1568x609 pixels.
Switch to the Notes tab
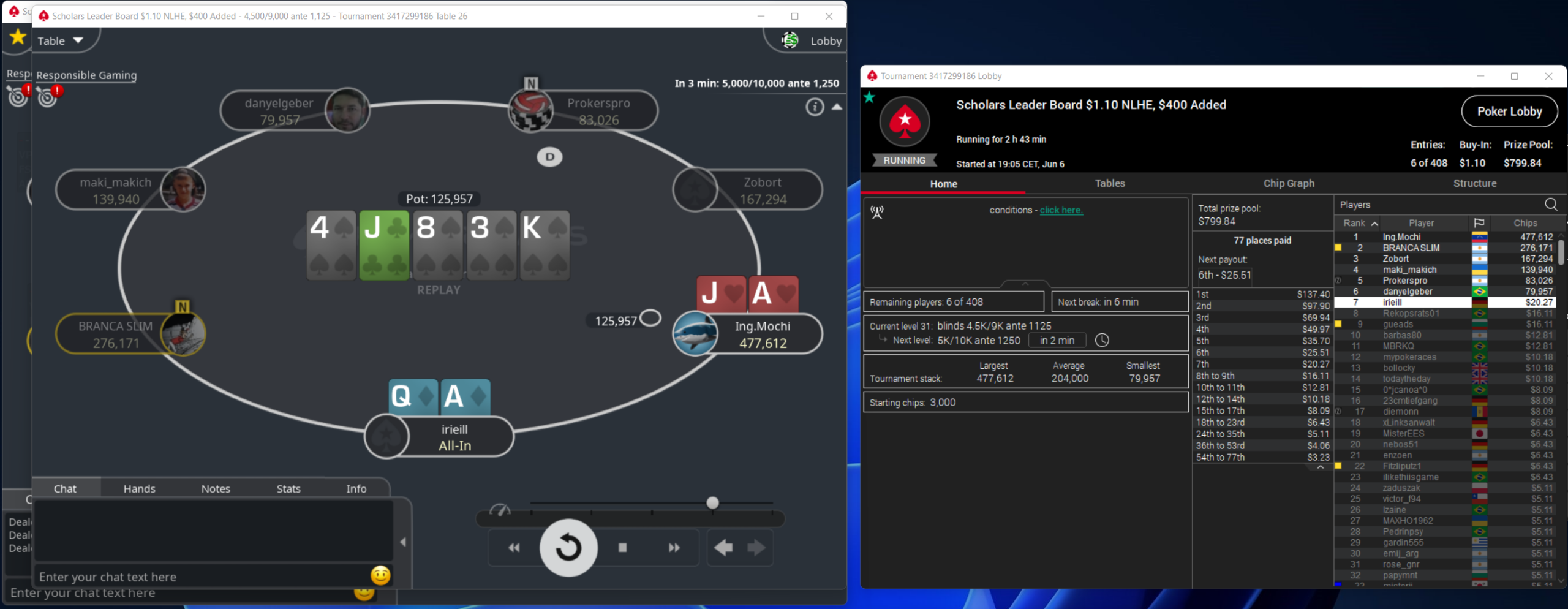(216, 488)
